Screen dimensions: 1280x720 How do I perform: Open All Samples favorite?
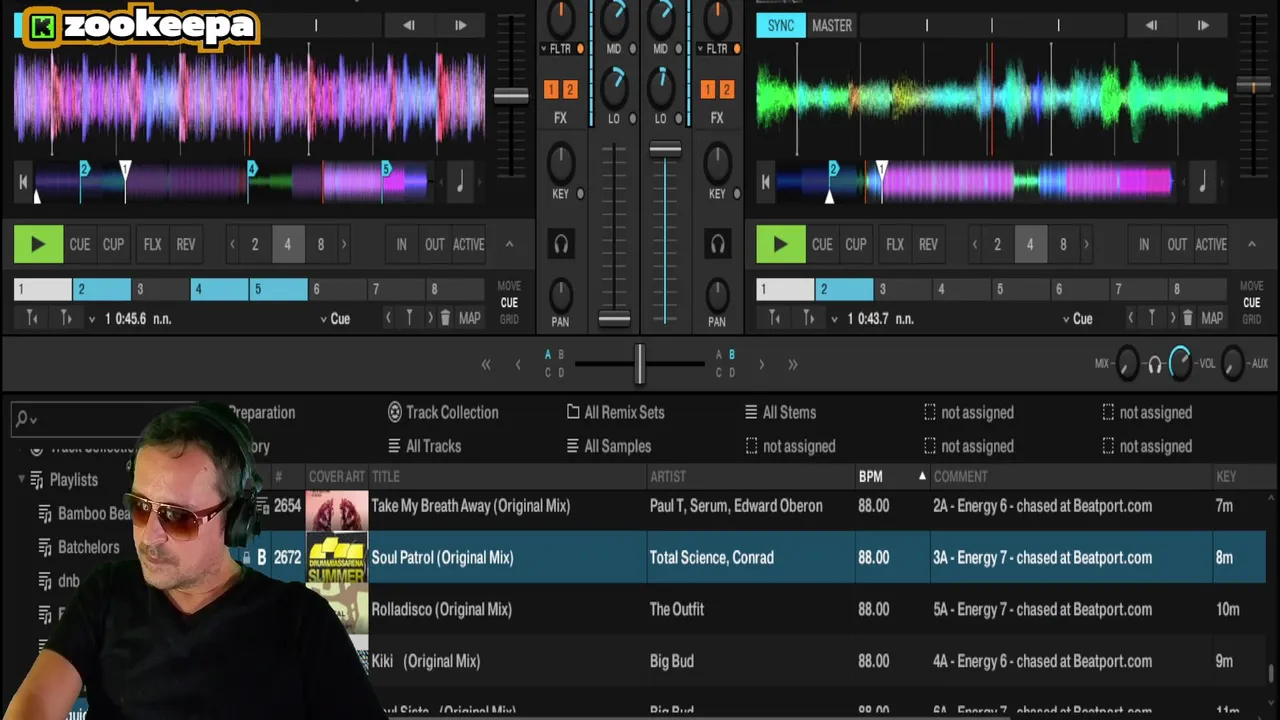608,446
